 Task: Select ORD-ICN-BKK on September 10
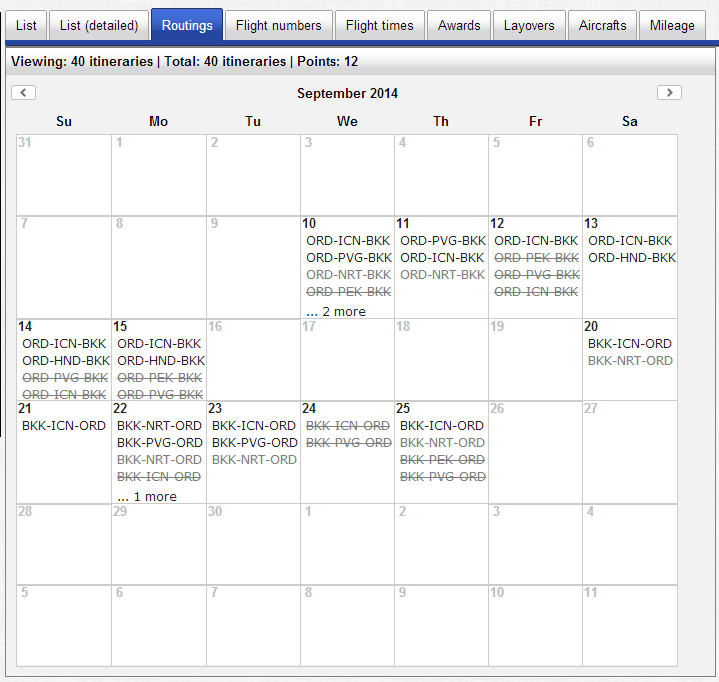(348, 241)
